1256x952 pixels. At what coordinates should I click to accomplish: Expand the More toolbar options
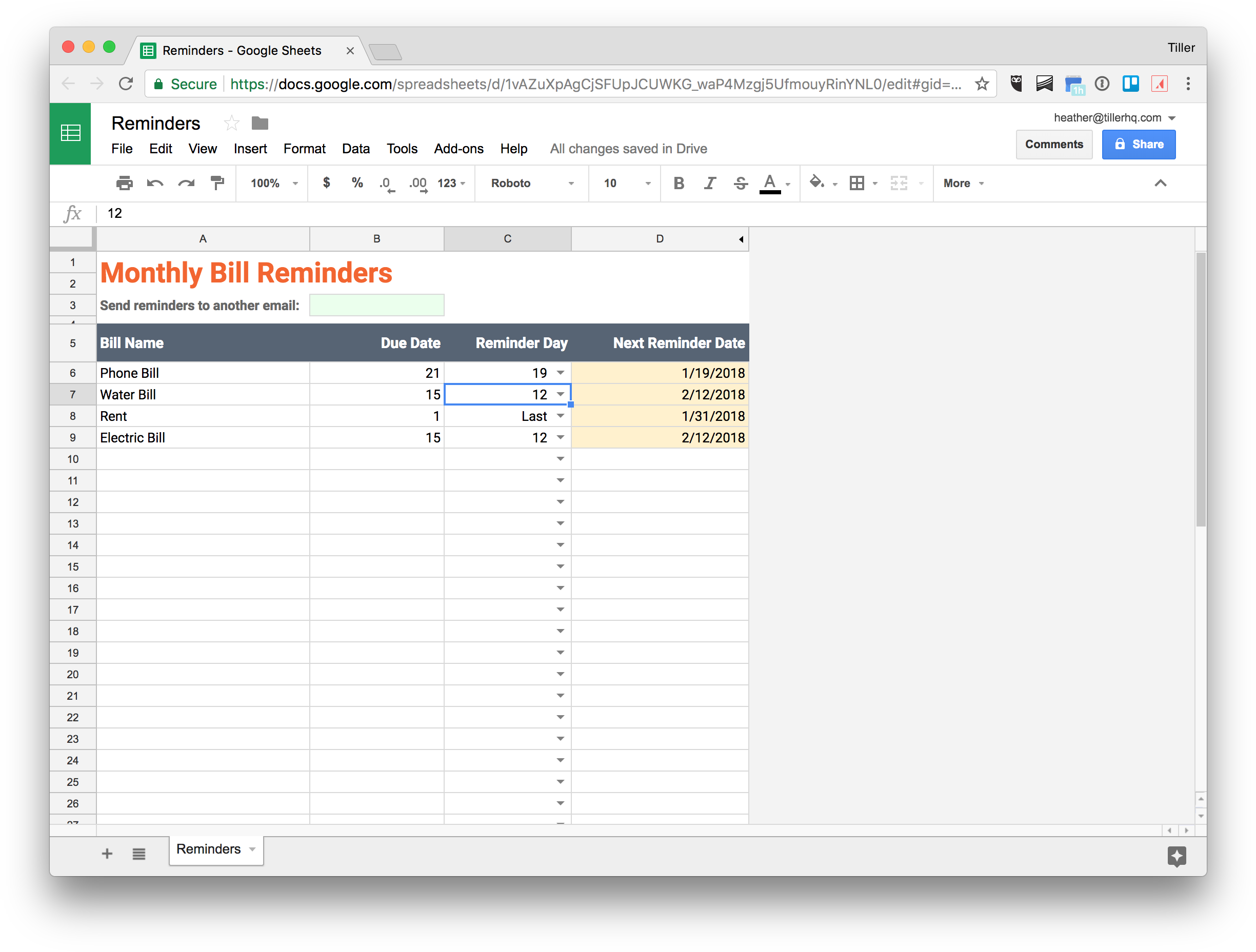pyautogui.click(x=963, y=184)
